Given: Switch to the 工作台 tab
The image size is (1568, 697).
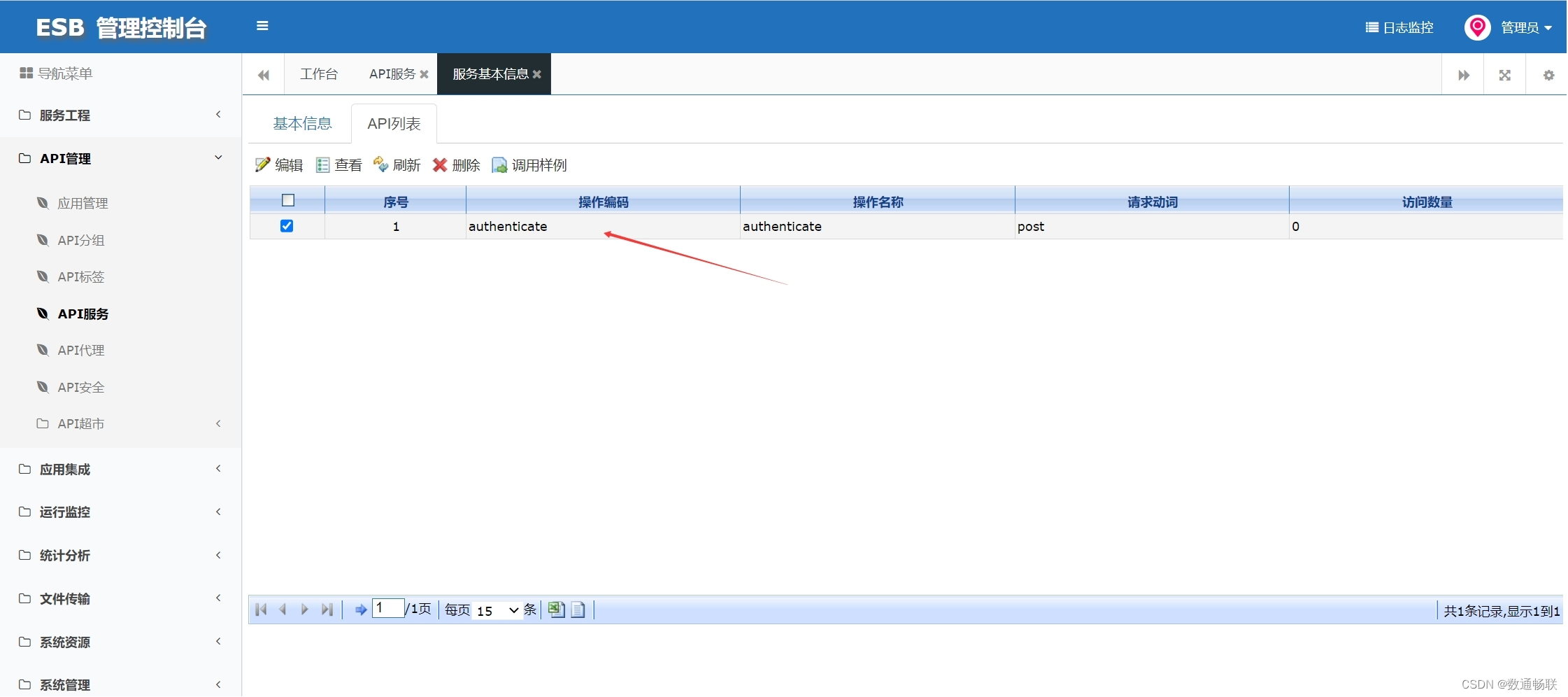Looking at the screenshot, I should [x=319, y=74].
